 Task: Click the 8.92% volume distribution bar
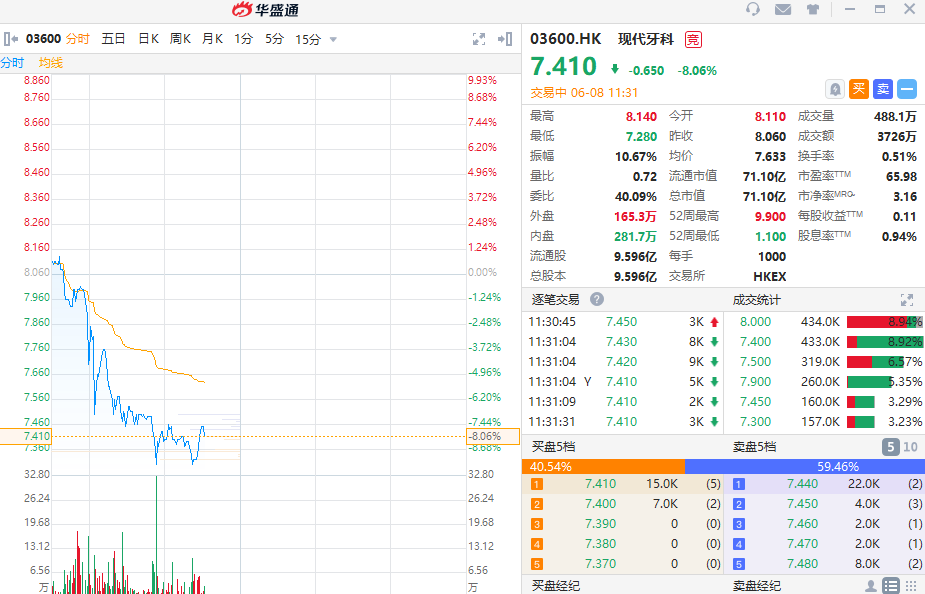click(884, 342)
